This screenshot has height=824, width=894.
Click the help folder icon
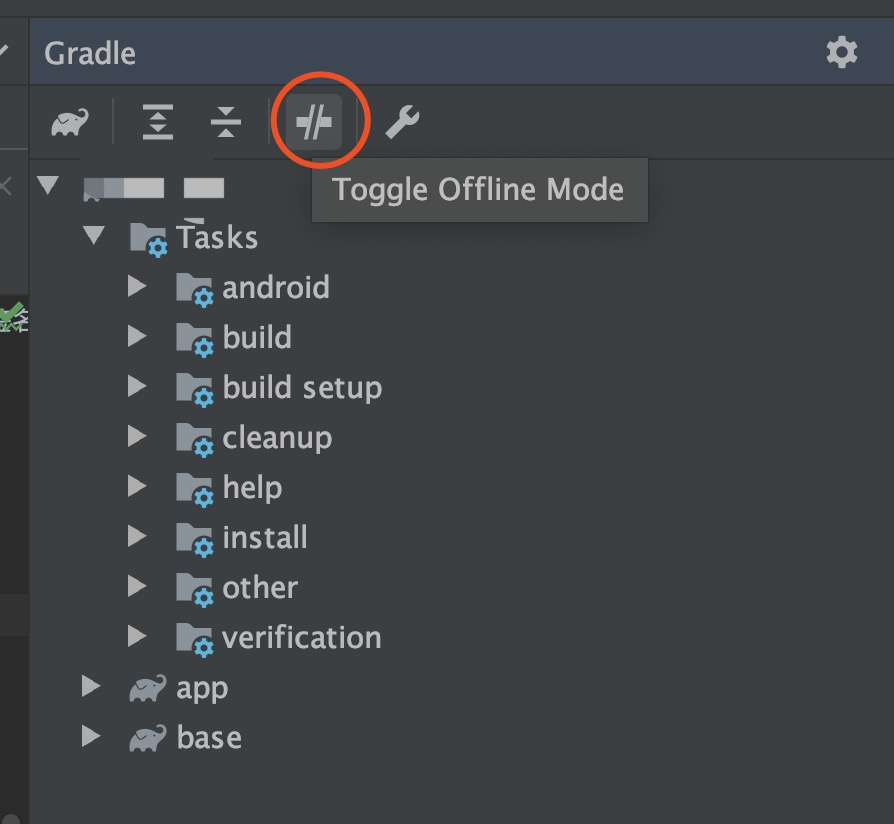click(x=194, y=490)
